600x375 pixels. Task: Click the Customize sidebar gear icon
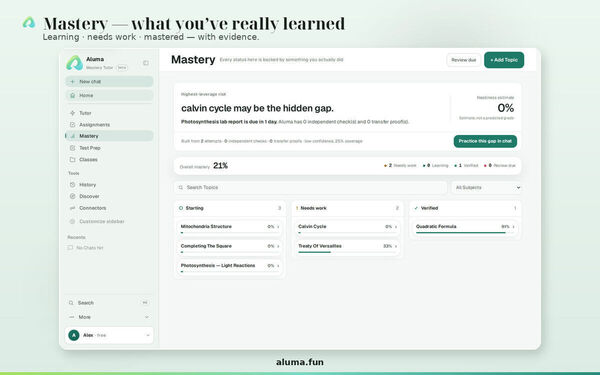coord(72,222)
